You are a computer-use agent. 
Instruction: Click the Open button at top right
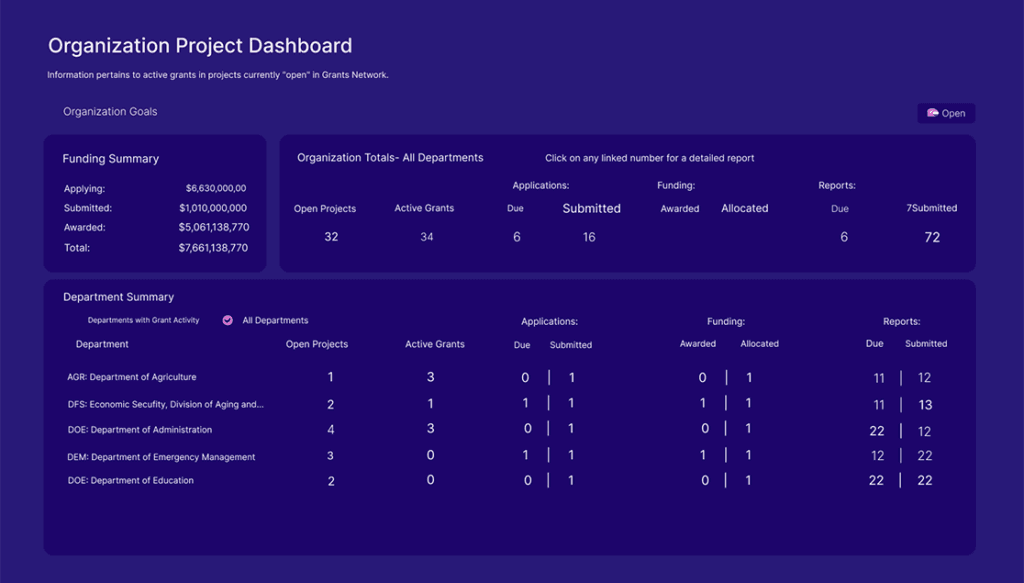coord(945,113)
